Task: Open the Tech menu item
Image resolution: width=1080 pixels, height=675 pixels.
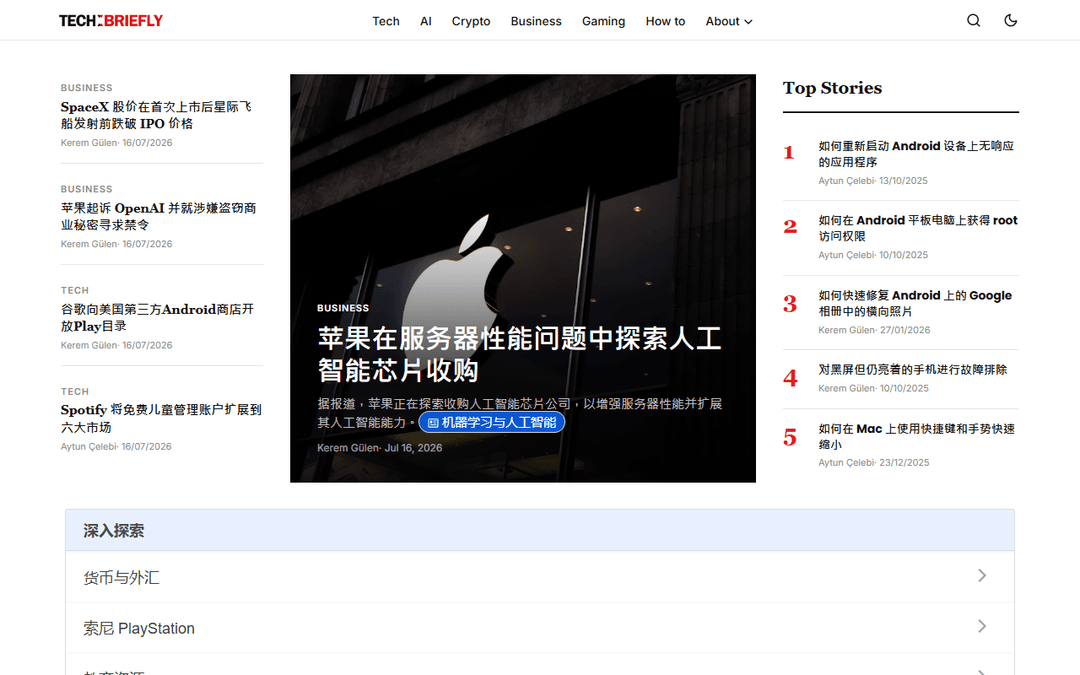Action: (x=386, y=21)
